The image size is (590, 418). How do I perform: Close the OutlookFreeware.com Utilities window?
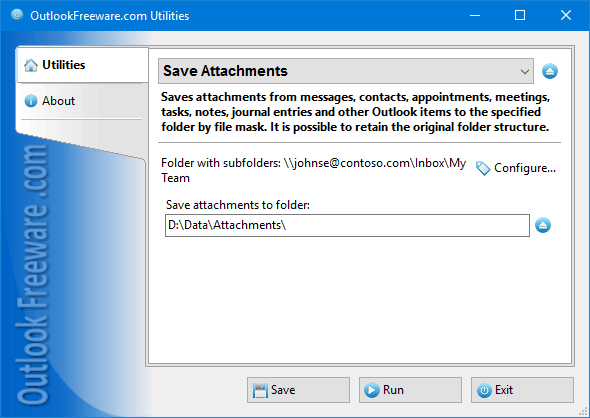566,15
